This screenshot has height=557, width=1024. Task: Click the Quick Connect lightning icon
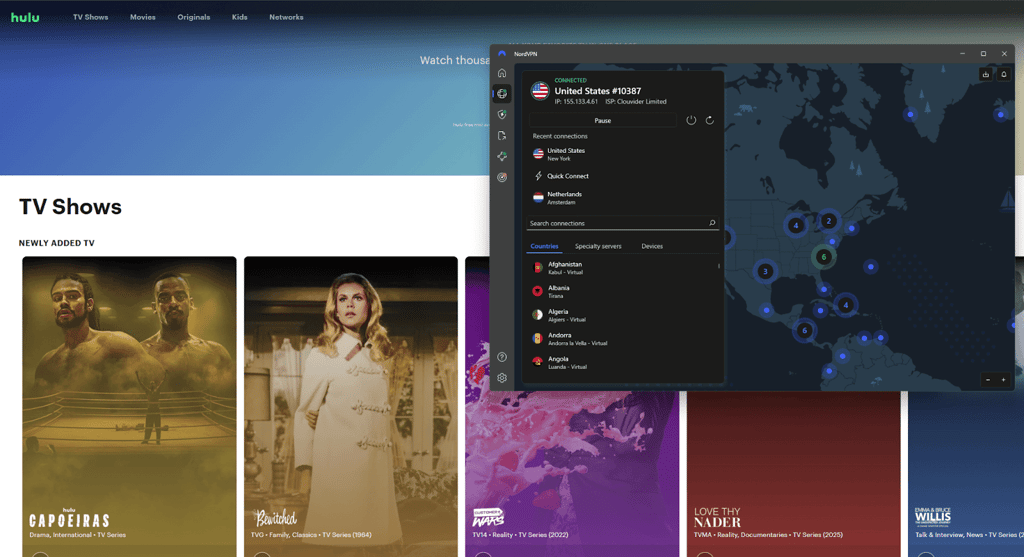coord(538,176)
